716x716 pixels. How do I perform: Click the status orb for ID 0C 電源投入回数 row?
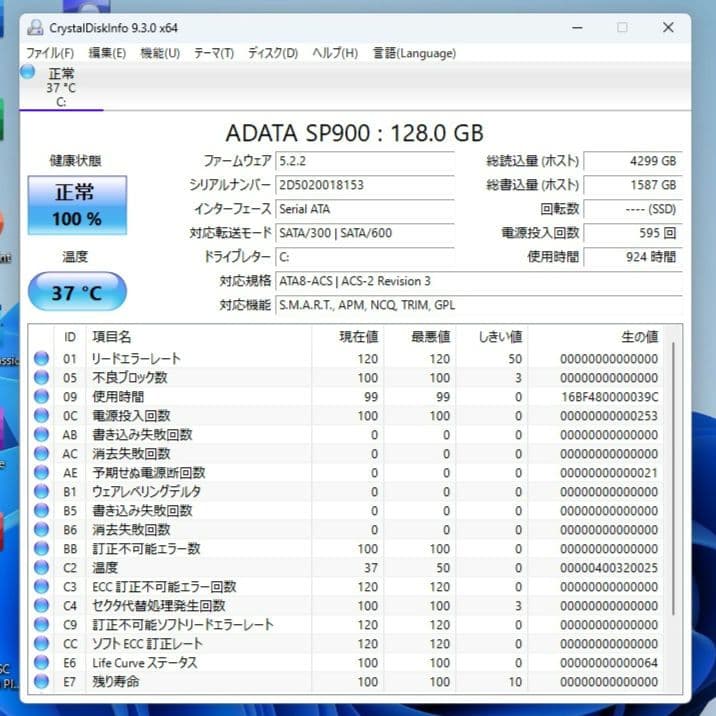[x=42, y=416]
